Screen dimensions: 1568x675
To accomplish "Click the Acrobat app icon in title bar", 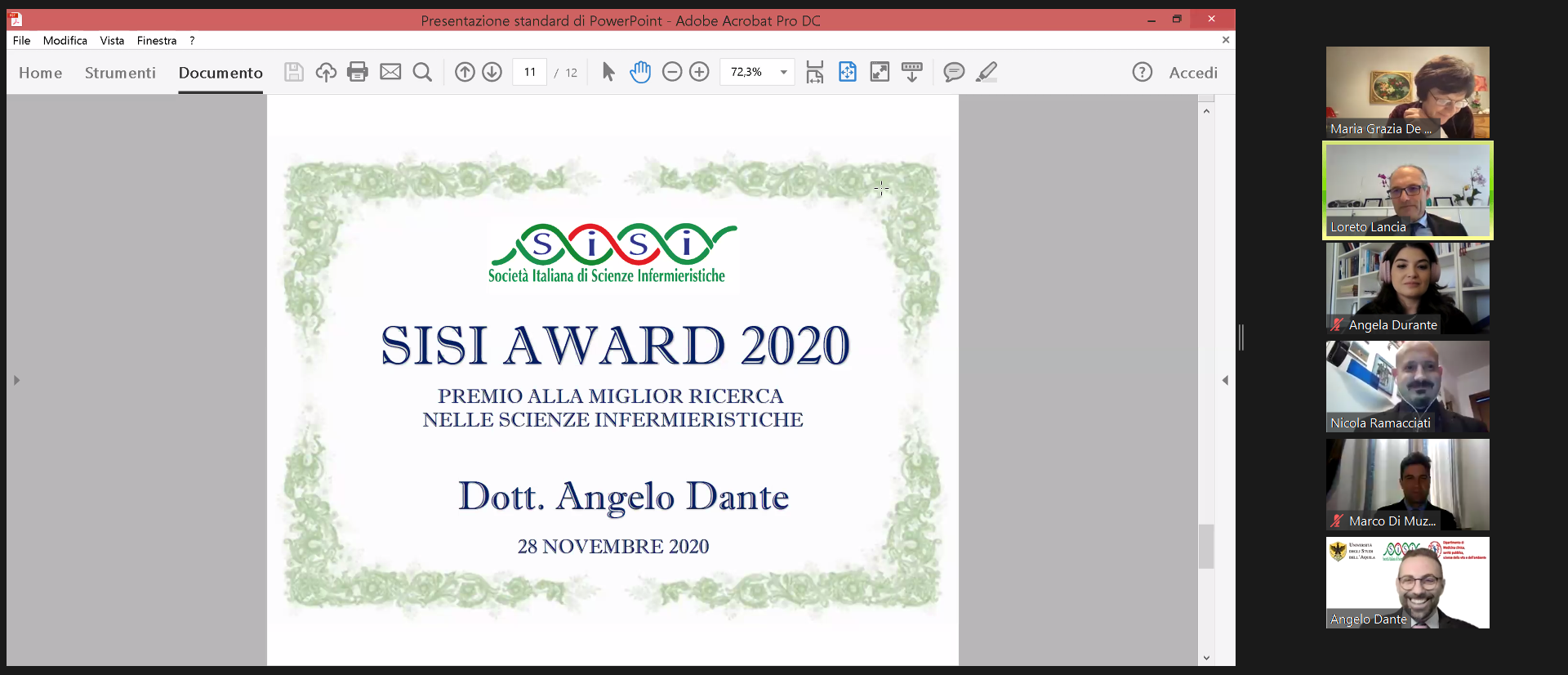I will (16, 20).
